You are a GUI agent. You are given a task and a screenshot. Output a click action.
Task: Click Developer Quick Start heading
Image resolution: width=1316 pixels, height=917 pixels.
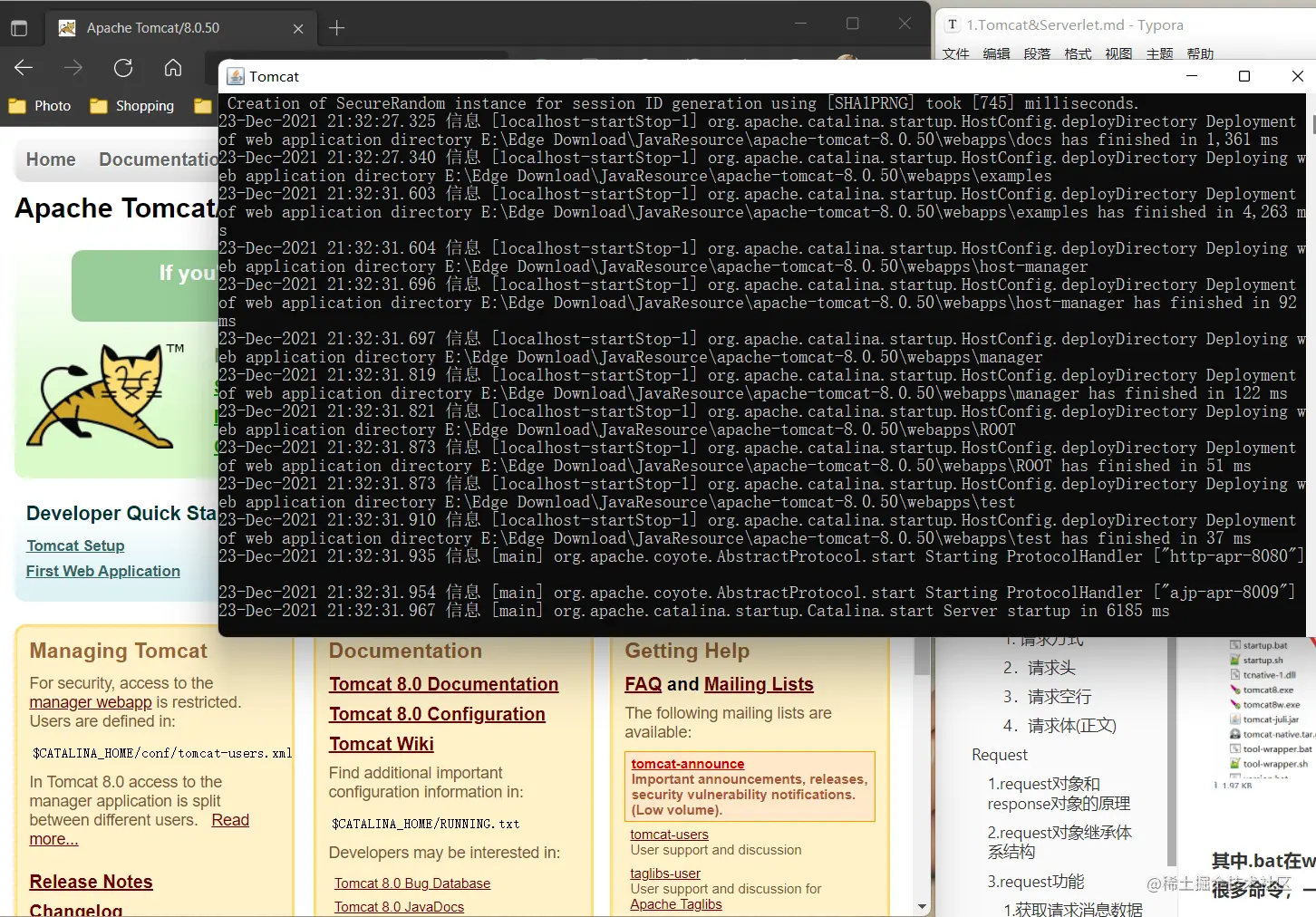[121, 513]
